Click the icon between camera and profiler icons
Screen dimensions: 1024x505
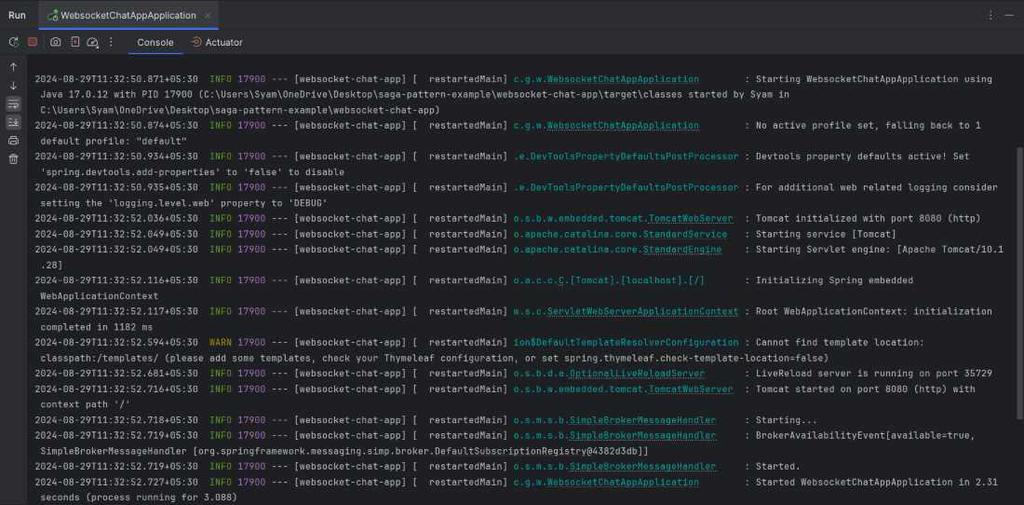tap(75, 42)
